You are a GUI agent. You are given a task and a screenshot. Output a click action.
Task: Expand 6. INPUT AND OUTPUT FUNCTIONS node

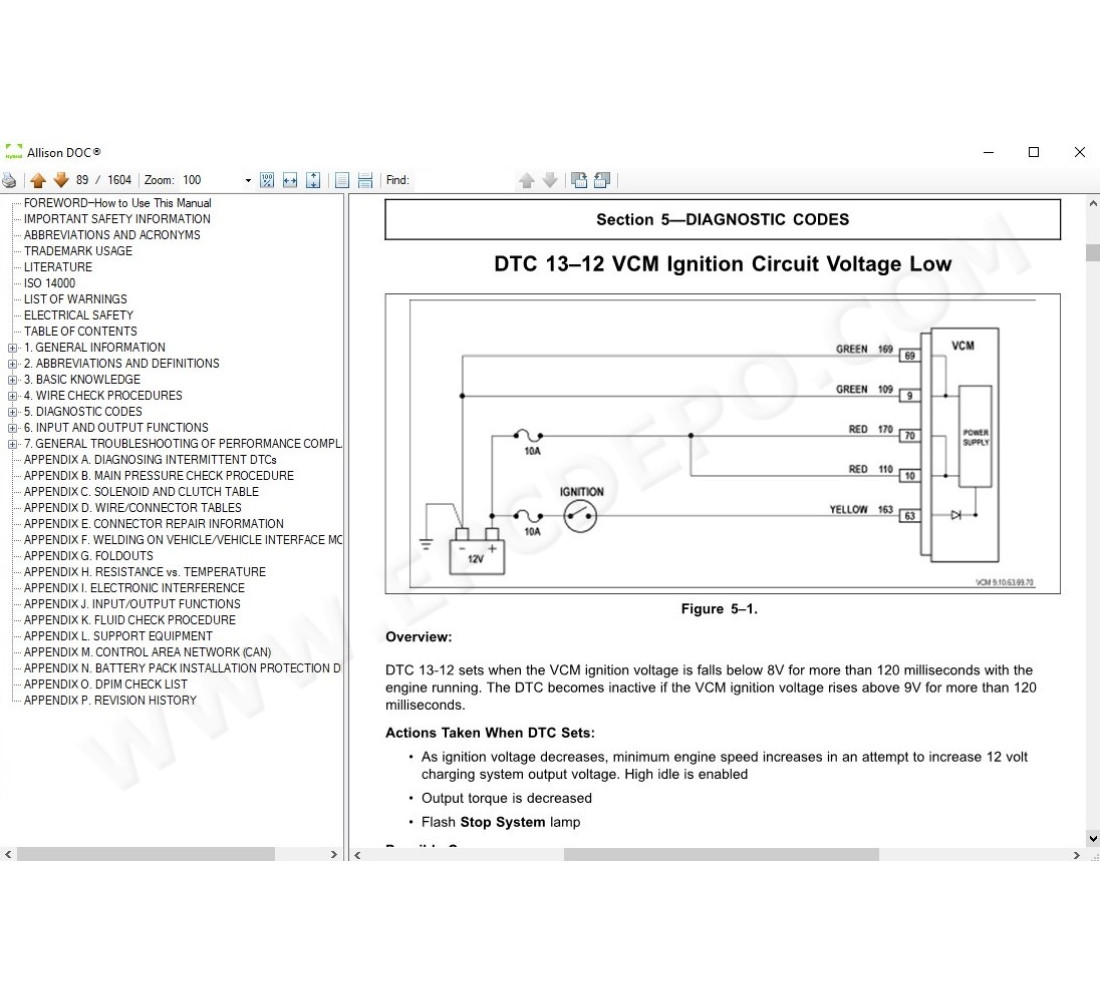(x=12, y=428)
